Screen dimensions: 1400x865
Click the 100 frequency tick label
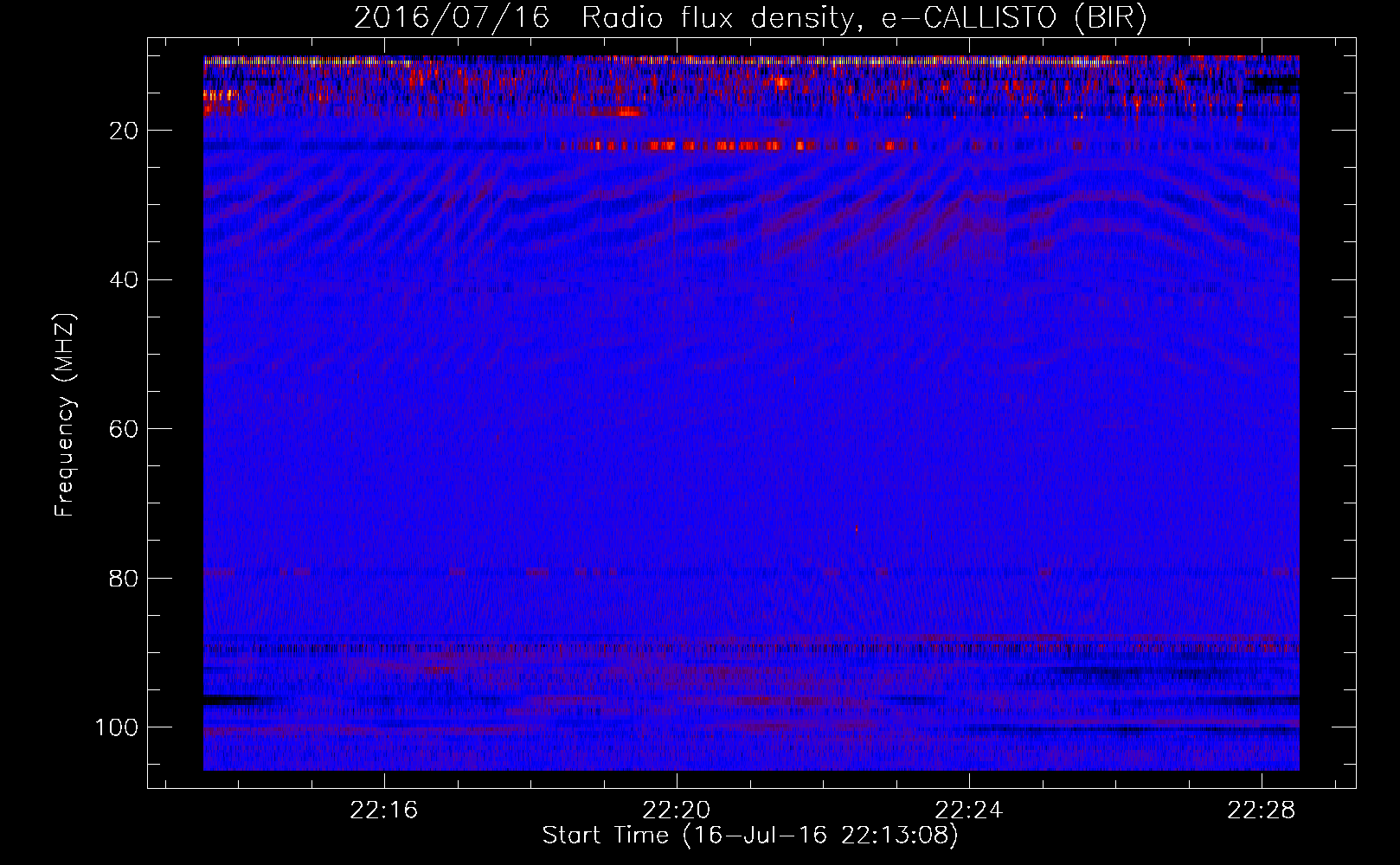coord(117,727)
